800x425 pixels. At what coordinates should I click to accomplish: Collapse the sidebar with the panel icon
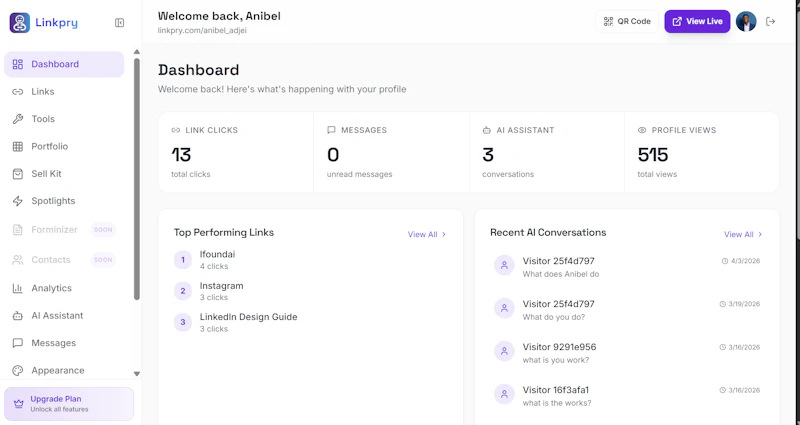(119, 22)
